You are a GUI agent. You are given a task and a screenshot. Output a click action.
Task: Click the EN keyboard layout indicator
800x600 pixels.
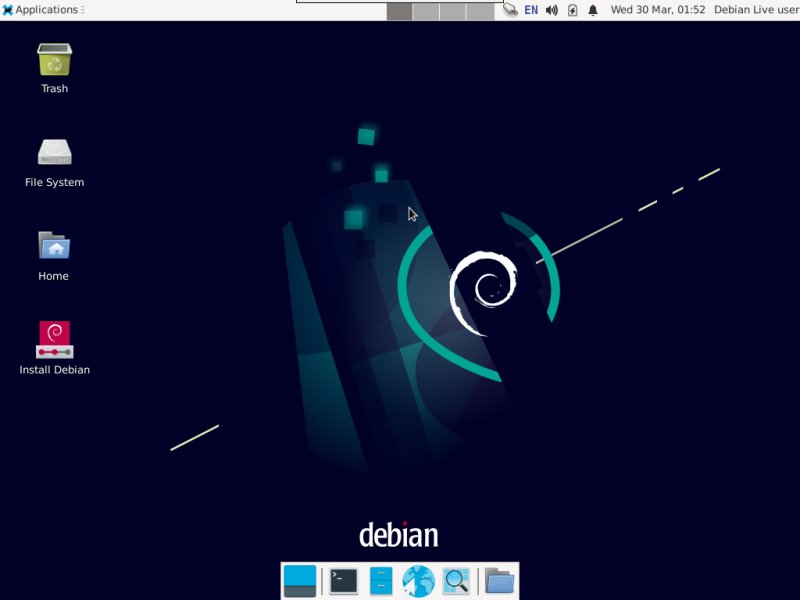[531, 10]
